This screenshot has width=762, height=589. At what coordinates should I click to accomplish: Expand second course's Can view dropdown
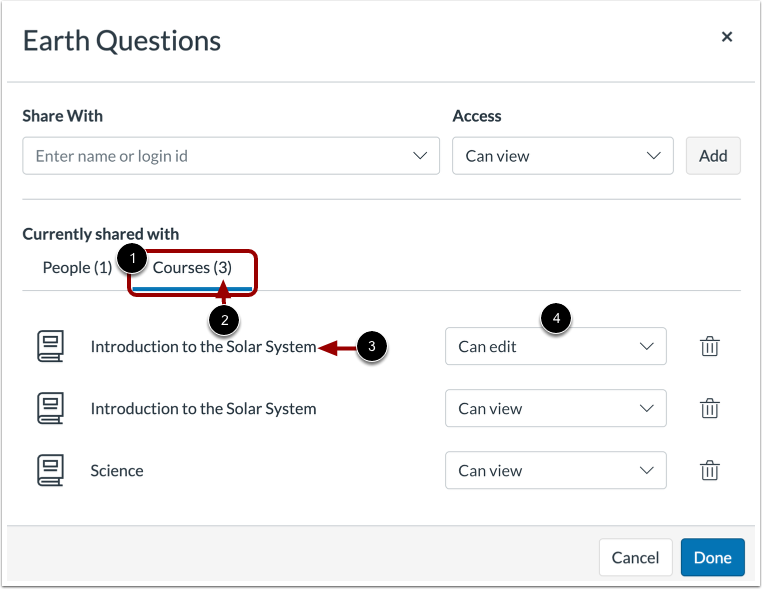pos(555,409)
